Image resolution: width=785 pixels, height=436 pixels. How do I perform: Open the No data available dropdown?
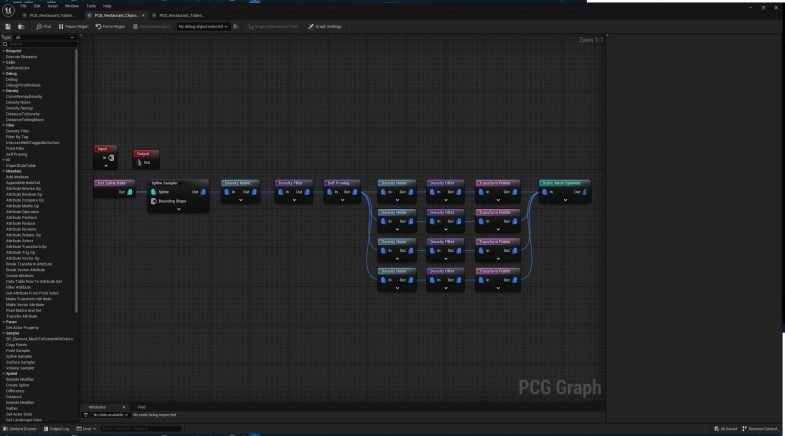pyautogui.click(x=110, y=415)
